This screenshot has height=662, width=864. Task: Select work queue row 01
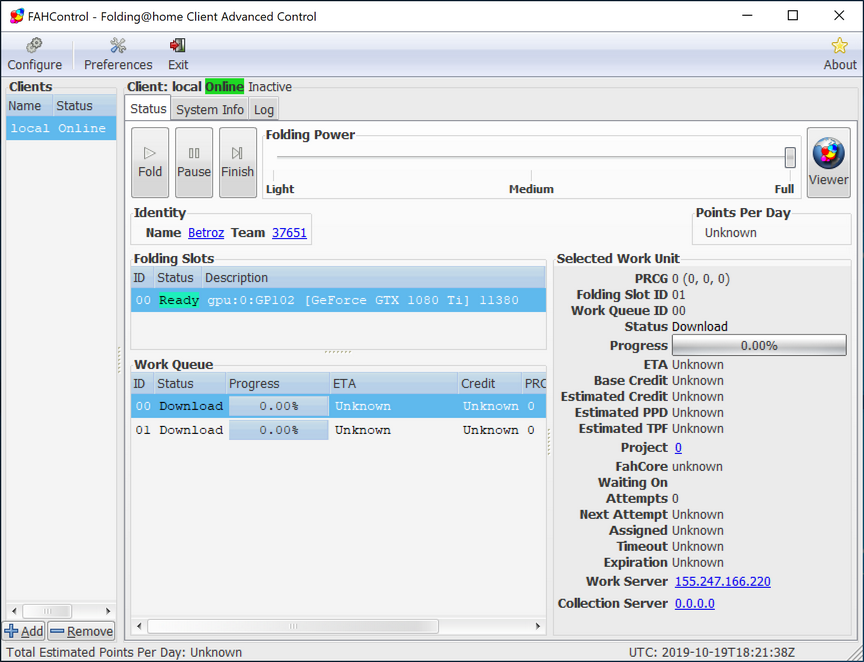coord(338,430)
